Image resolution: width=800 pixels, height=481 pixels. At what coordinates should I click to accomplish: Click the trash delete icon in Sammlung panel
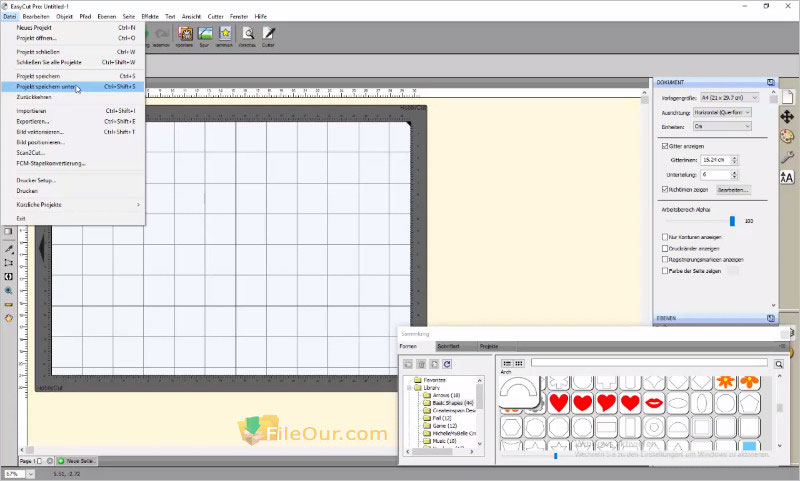click(x=421, y=364)
